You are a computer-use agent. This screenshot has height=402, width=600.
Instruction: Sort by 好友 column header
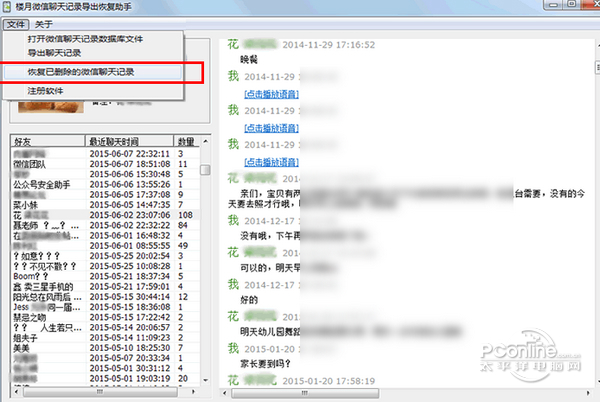[x=47, y=142]
